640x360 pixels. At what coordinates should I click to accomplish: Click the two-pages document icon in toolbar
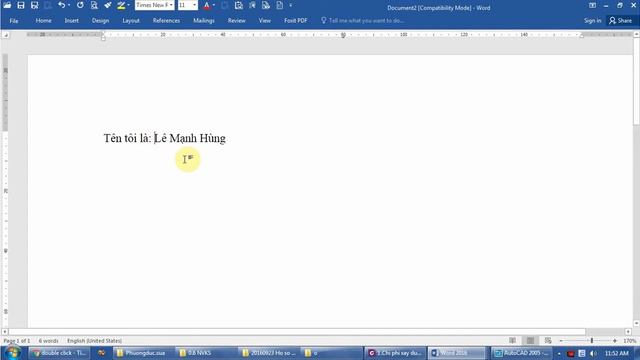(266, 5)
